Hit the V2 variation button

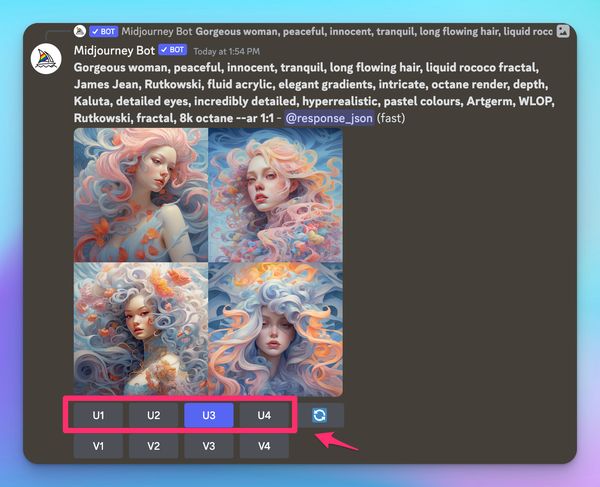(154, 446)
